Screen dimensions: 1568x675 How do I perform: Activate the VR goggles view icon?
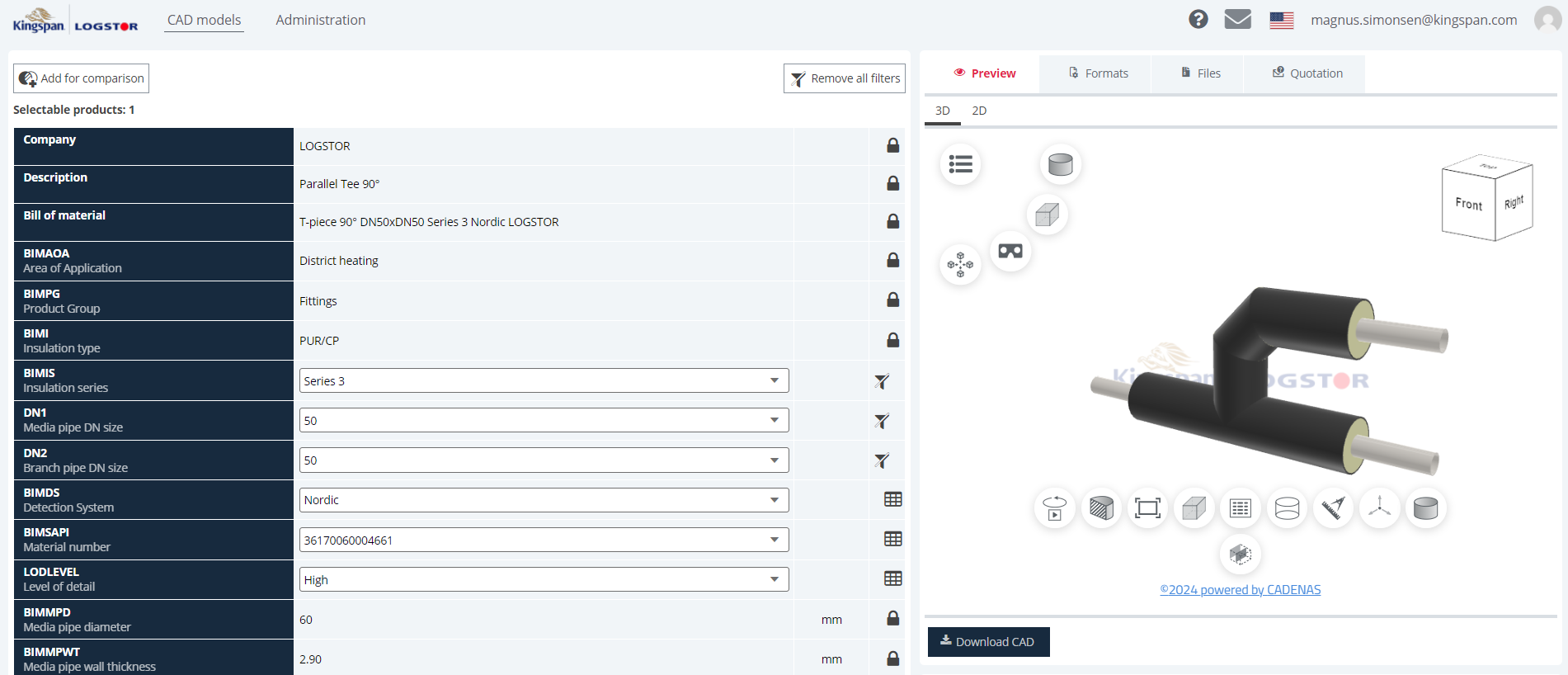[1010, 251]
